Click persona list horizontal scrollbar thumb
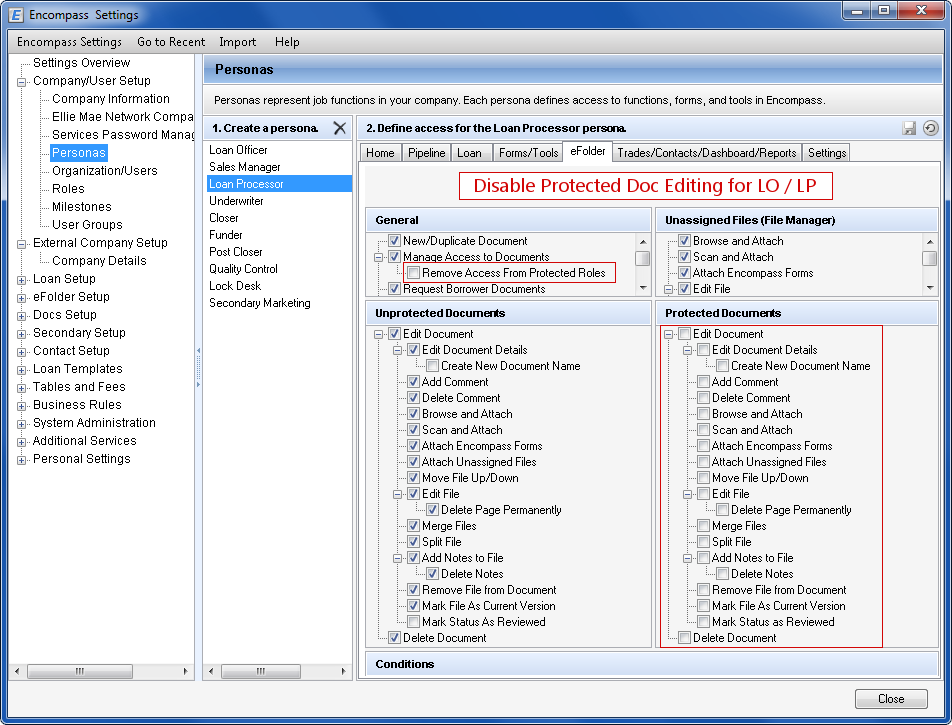 (260, 672)
